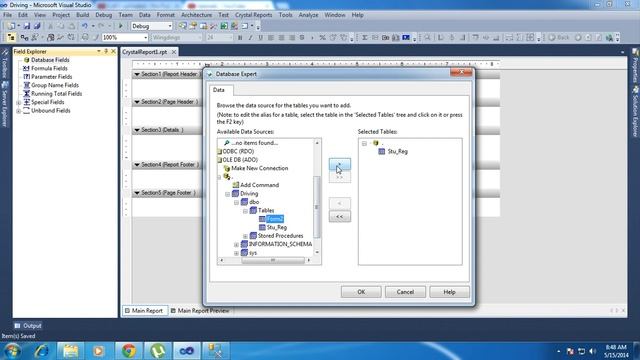
Task: Open the Architecture menu
Action: click(196, 15)
